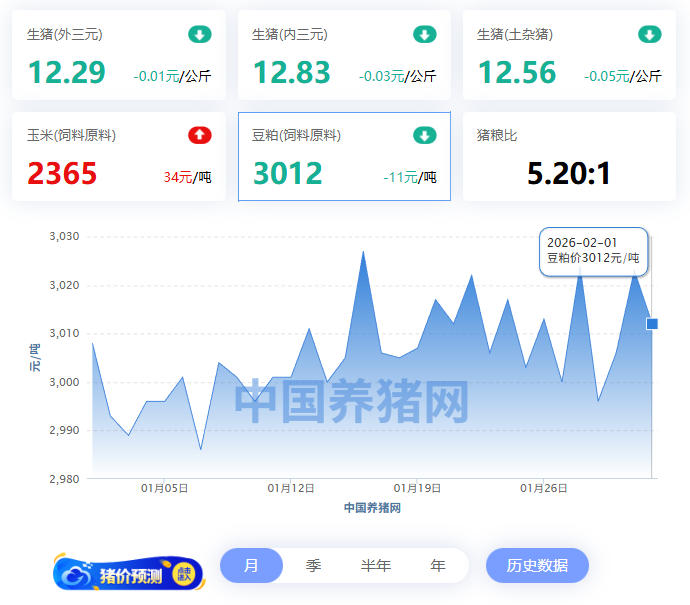Select the 猪粮比 card
Viewport: 690px width, 605px height.
pos(569,156)
